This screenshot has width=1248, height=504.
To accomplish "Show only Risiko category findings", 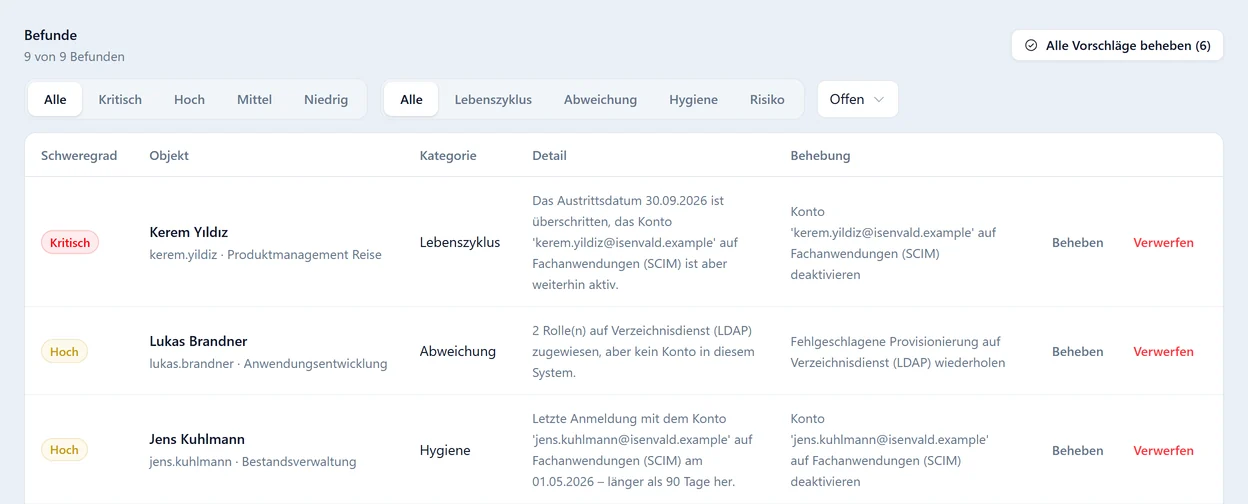I will (767, 99).
